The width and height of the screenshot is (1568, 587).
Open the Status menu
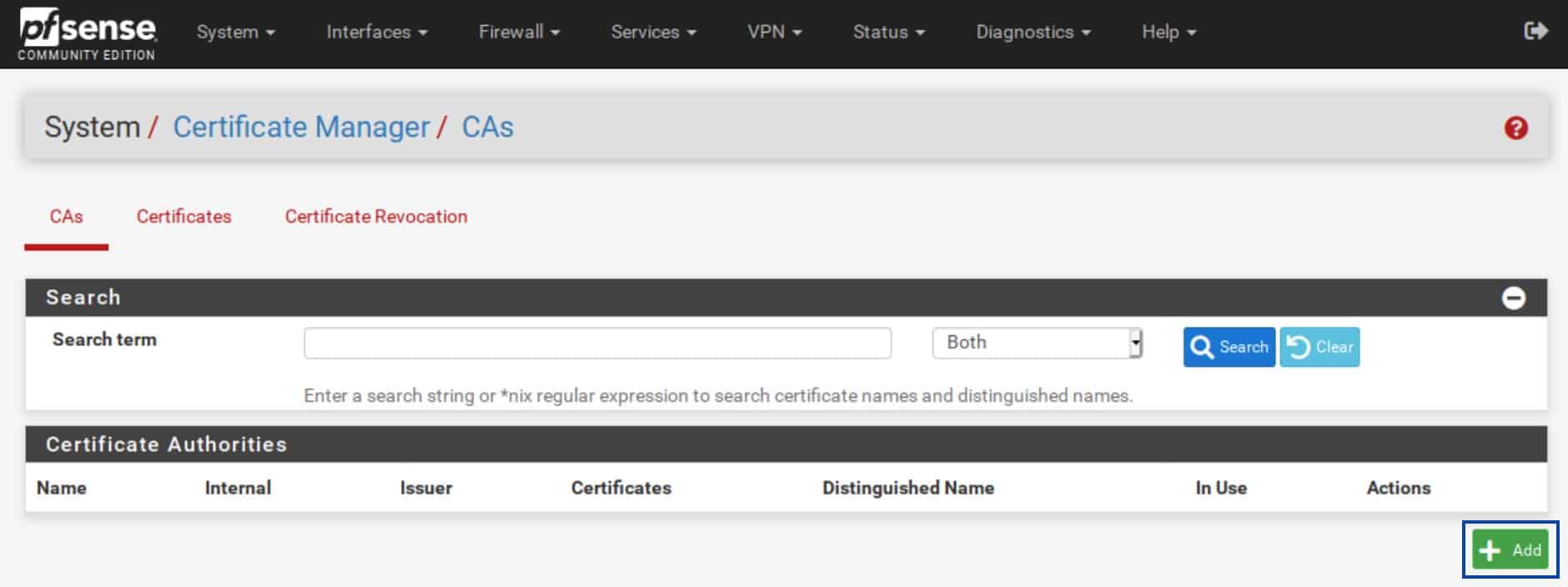(x=888, y=32)
